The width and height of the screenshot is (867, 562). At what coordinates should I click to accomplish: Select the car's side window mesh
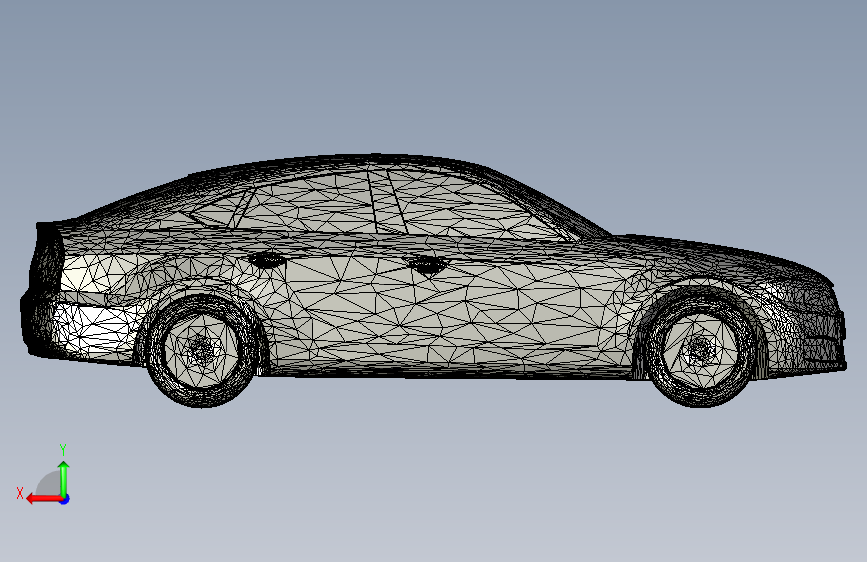382,205
